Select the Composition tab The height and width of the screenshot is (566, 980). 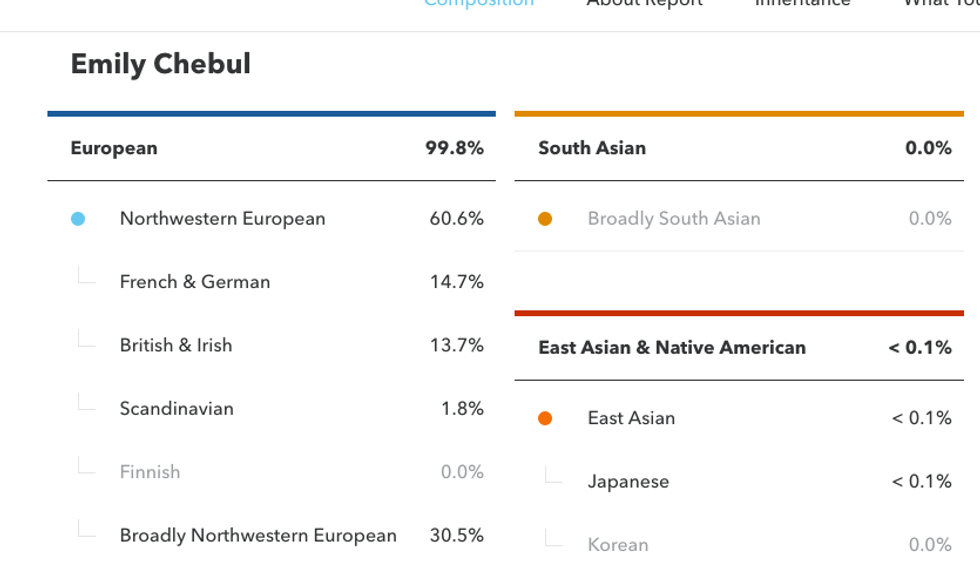[479, 4]
